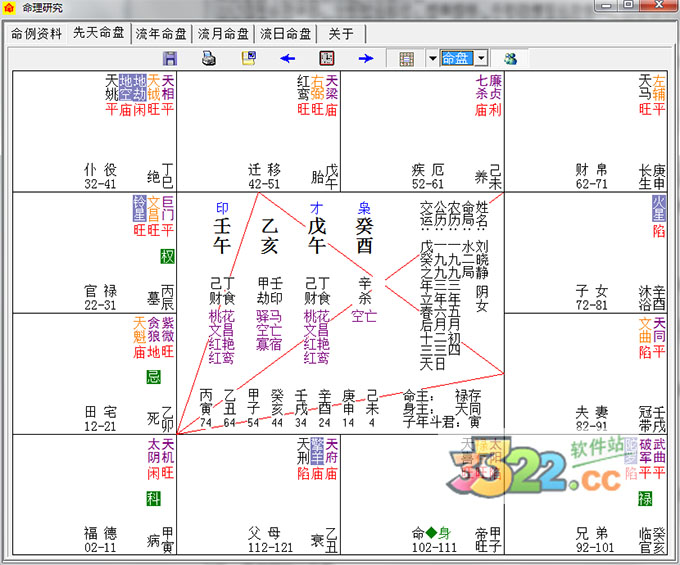Click the two-people users icon
Screen dimensions: 680x565
(510, 58)
